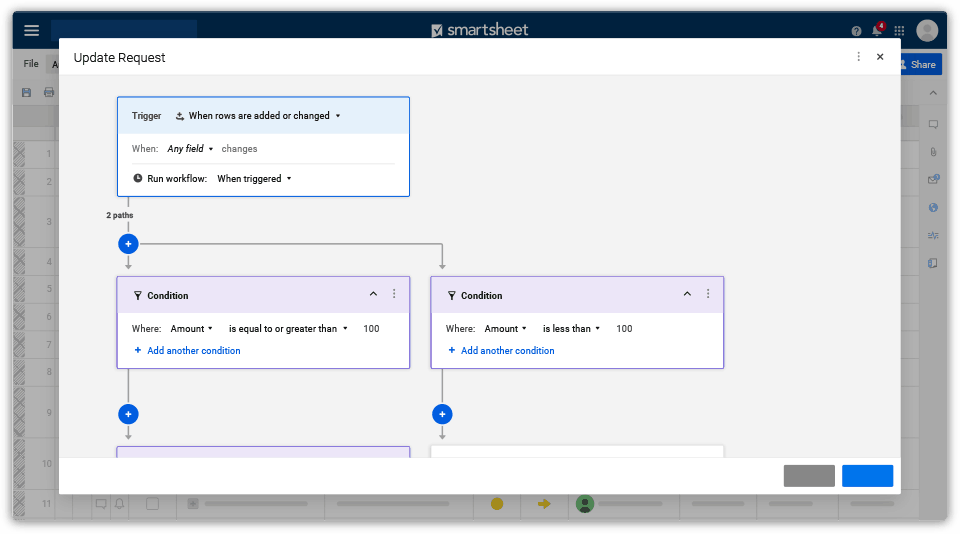Open the hamburger main menu
The image size is (960, 534).
(31, 31)
